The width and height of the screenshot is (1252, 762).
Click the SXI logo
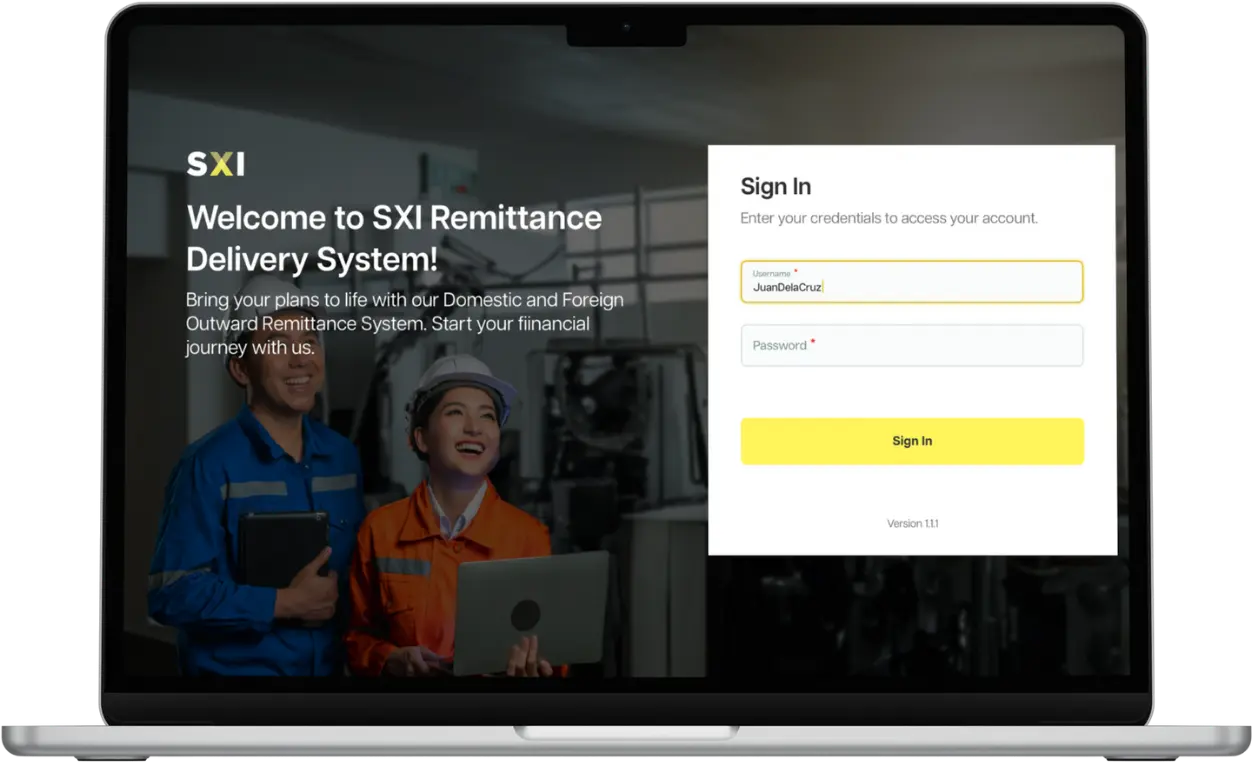click(215, 164)
